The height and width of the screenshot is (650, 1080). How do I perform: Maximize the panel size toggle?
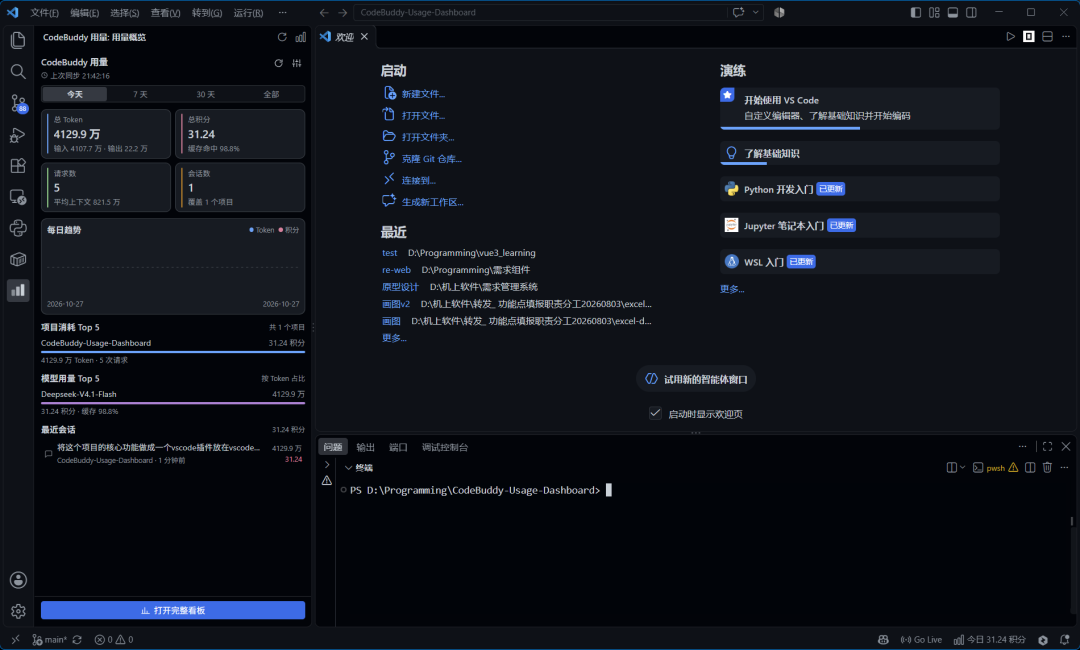(1047, 446)
